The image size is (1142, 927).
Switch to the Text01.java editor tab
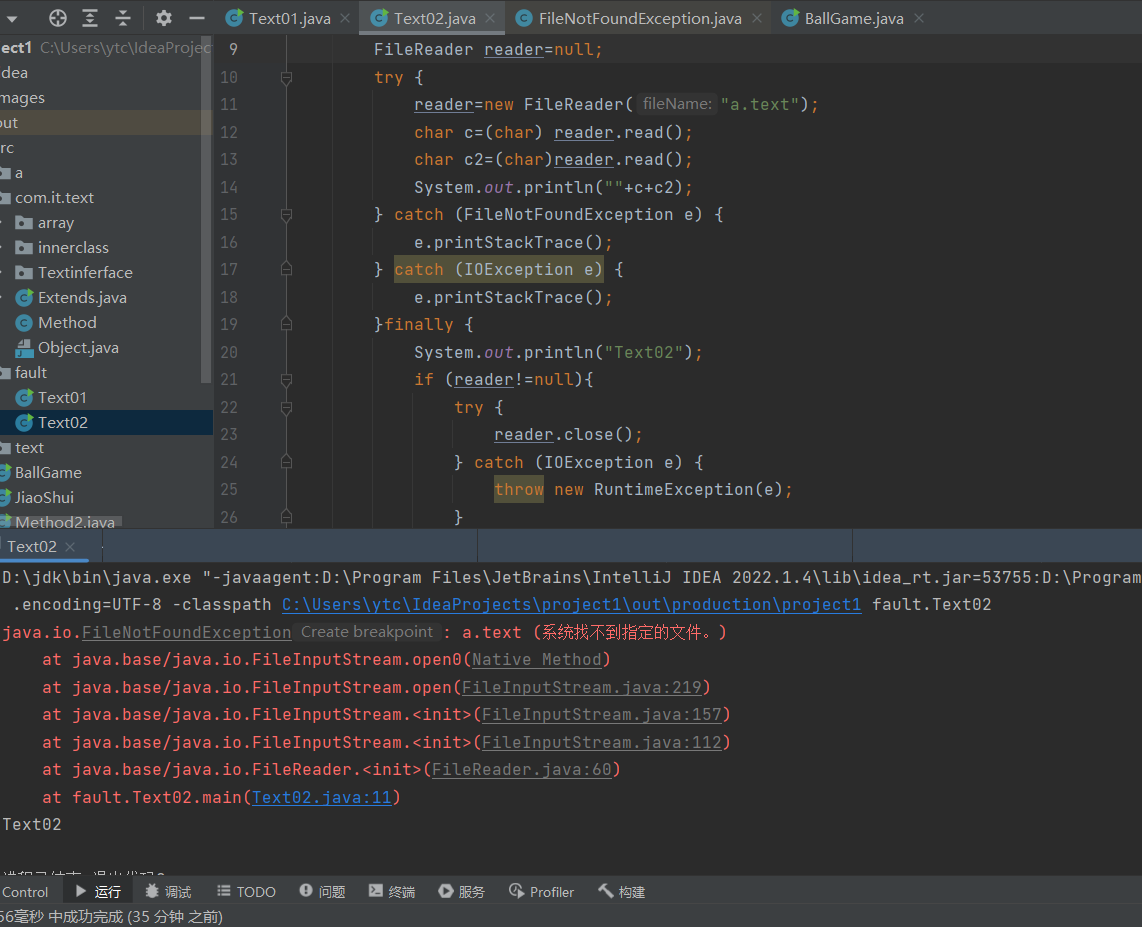pos(289,18)
